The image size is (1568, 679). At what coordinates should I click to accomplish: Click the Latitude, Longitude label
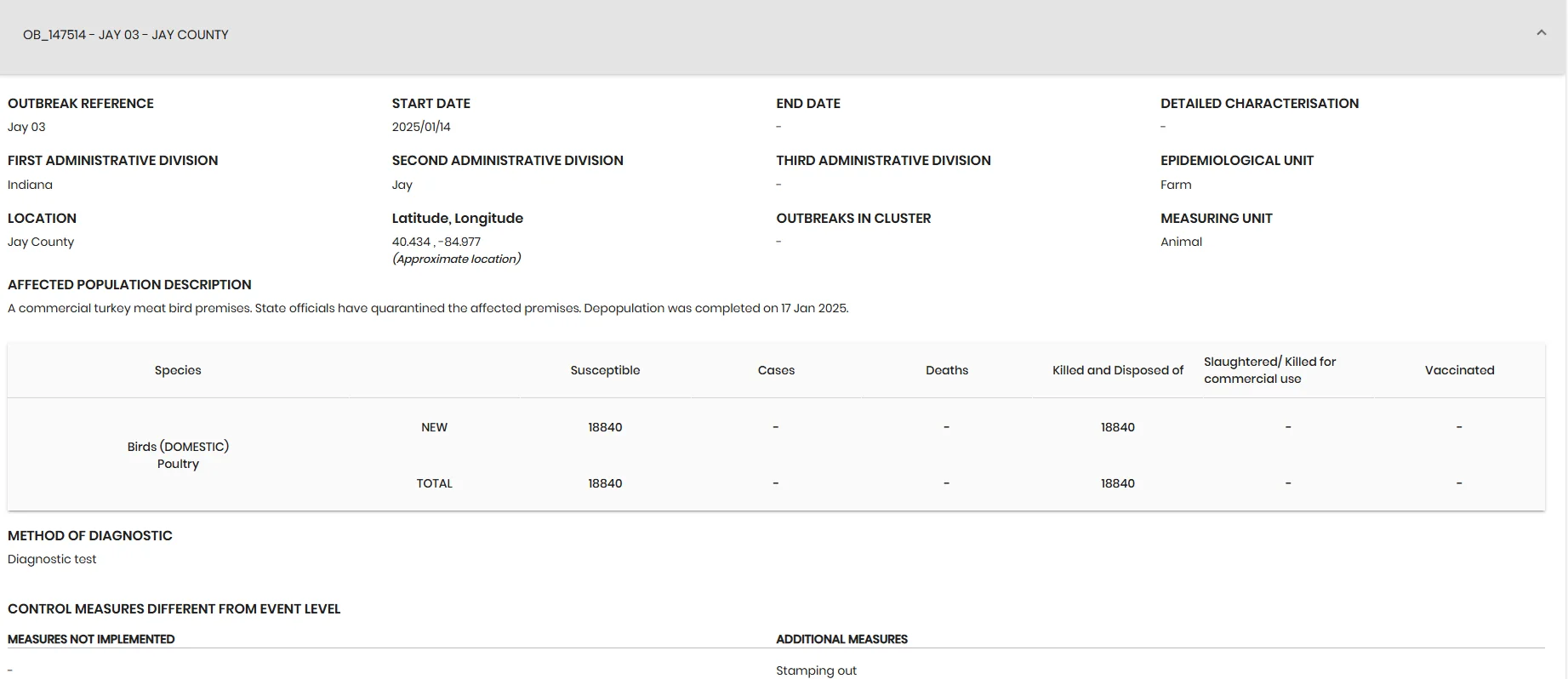[458, 218]
